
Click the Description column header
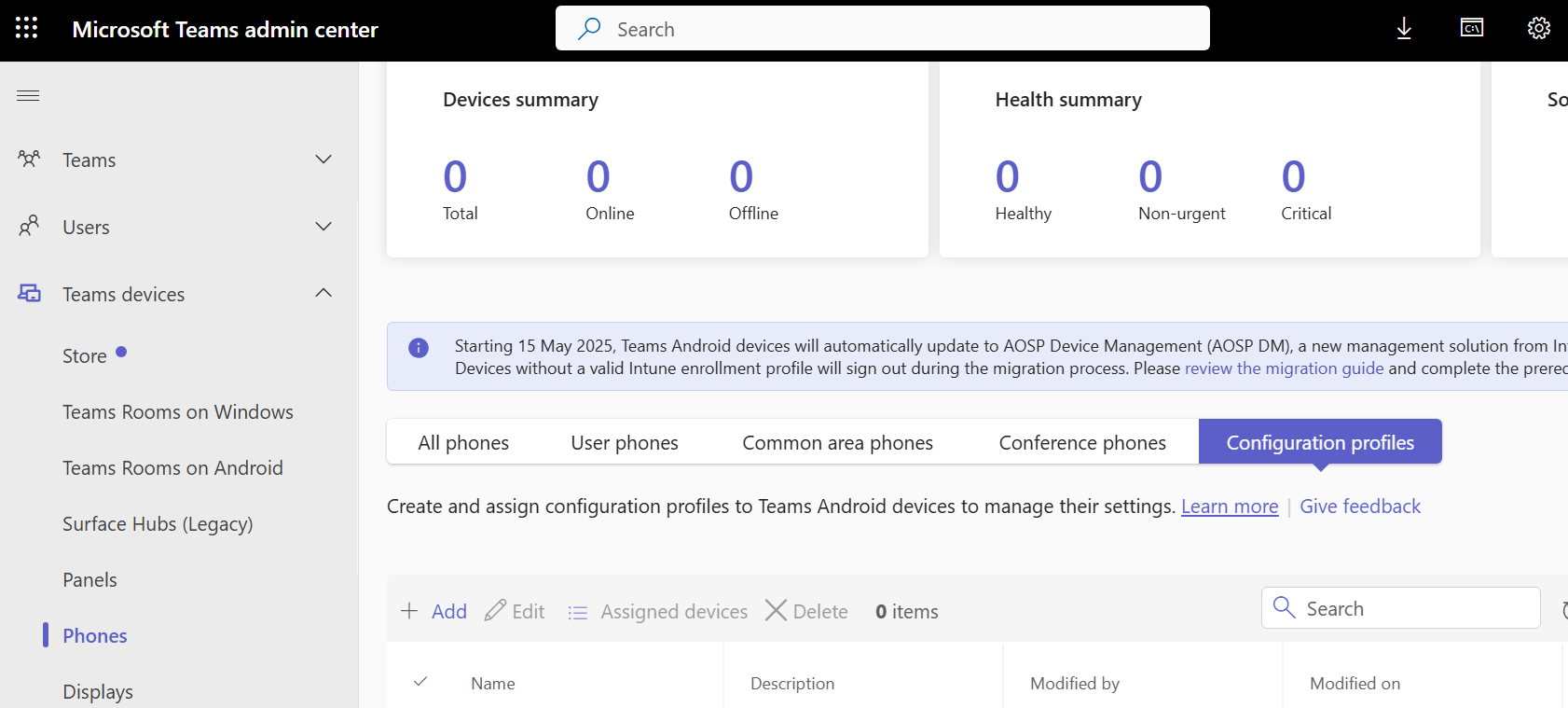(792, 684)
